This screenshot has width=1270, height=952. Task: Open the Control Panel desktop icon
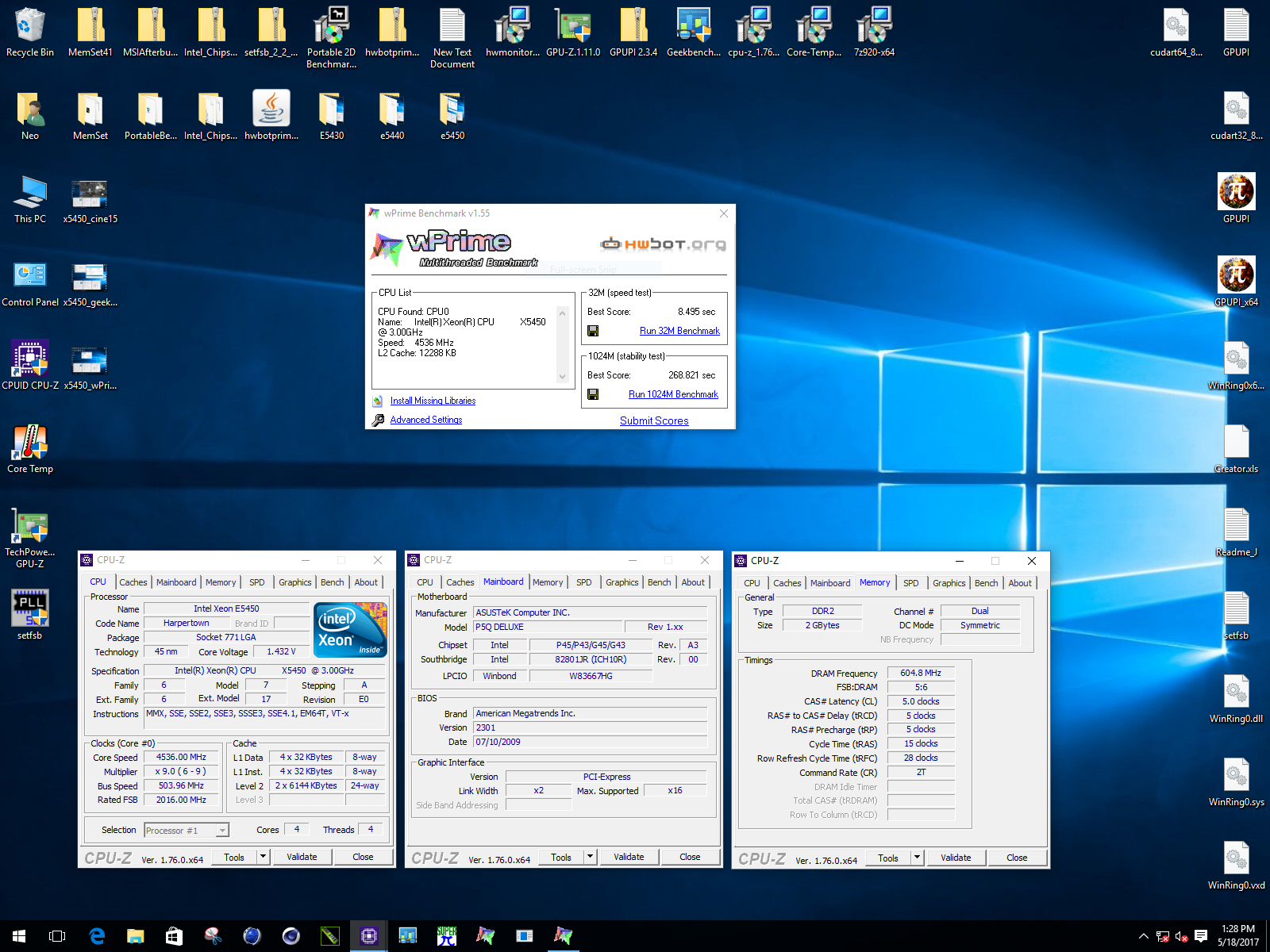click(30, 282)
